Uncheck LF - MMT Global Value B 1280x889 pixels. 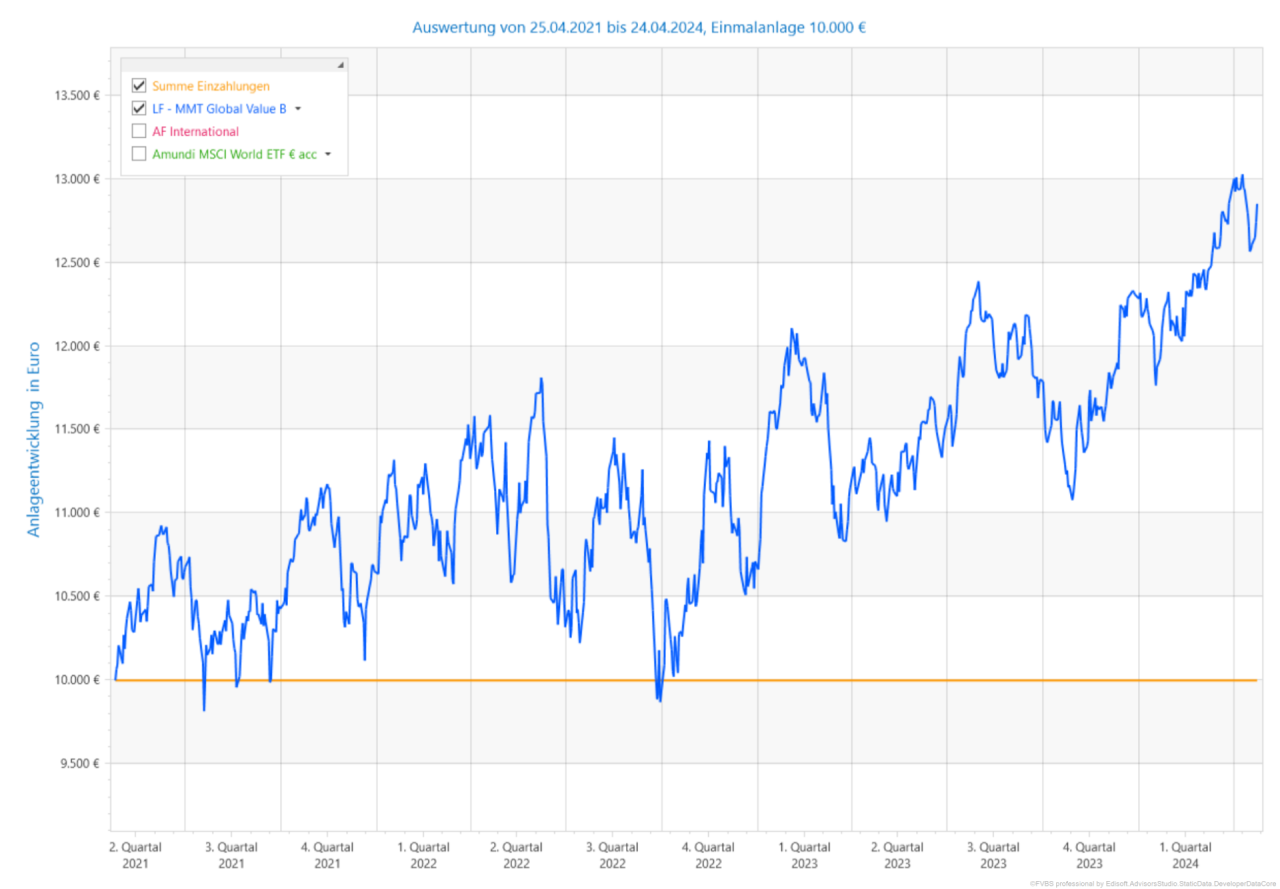point(138,108)
